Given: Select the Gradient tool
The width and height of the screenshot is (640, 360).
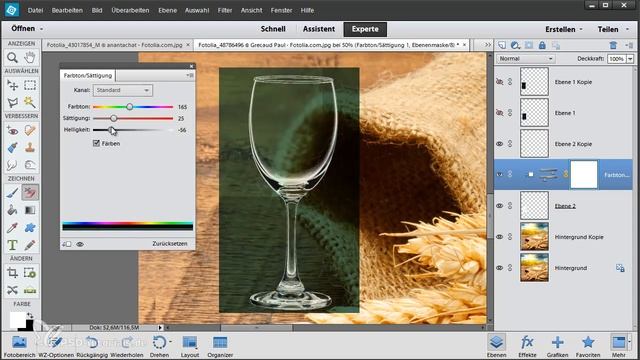Looking at the screenshot, I should (x=30, y=210).
